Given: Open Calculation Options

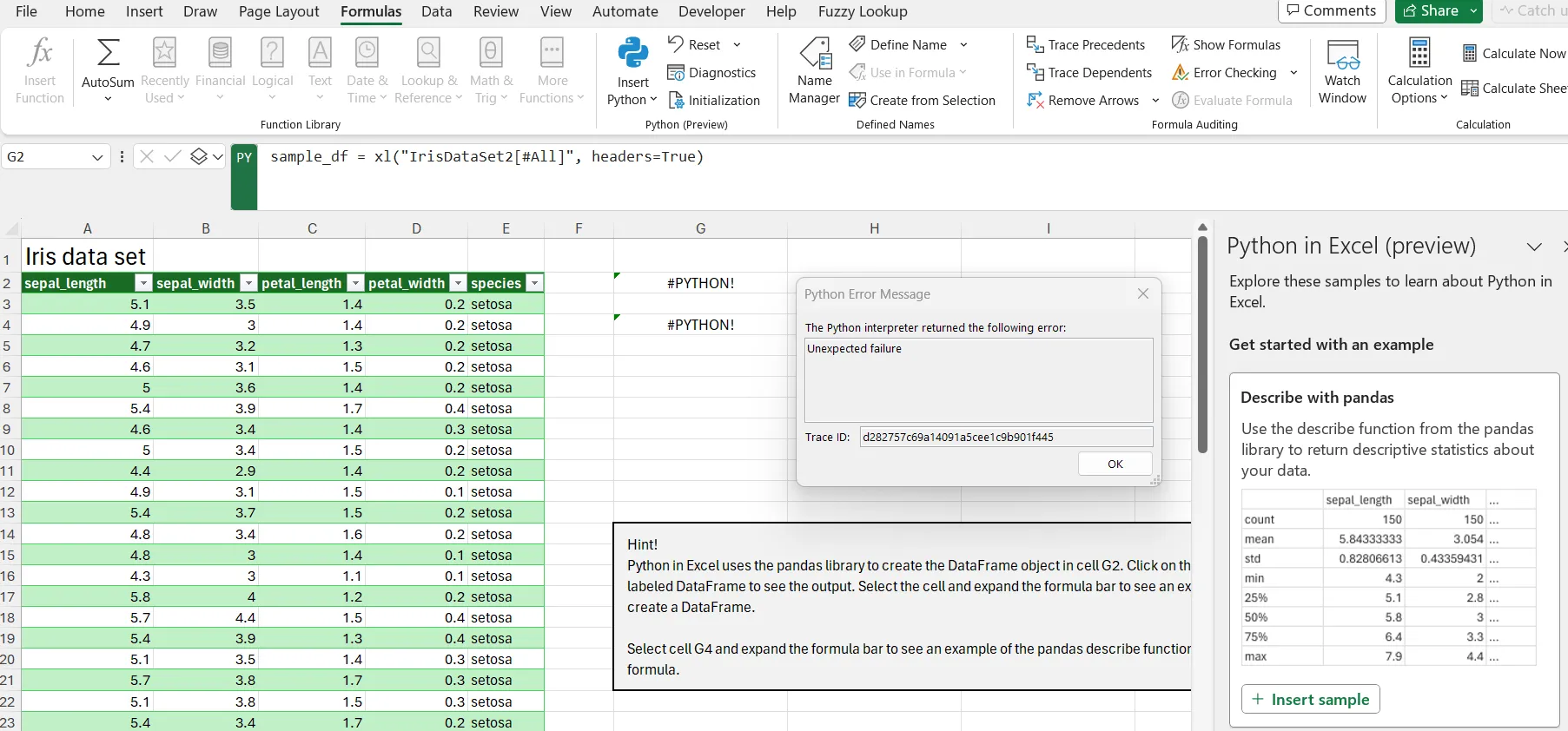Looking at the screenshot, I should (x=1419, y=71).
